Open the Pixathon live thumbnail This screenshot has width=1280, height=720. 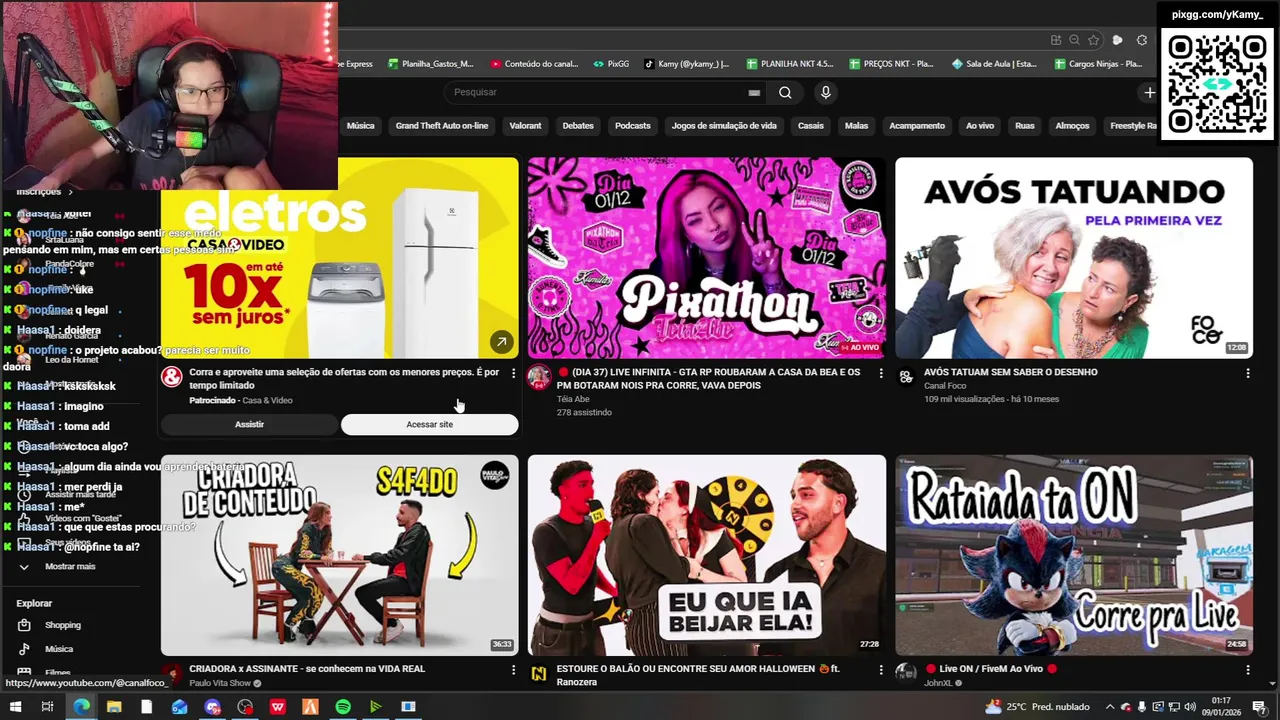[x=706, y=258]
